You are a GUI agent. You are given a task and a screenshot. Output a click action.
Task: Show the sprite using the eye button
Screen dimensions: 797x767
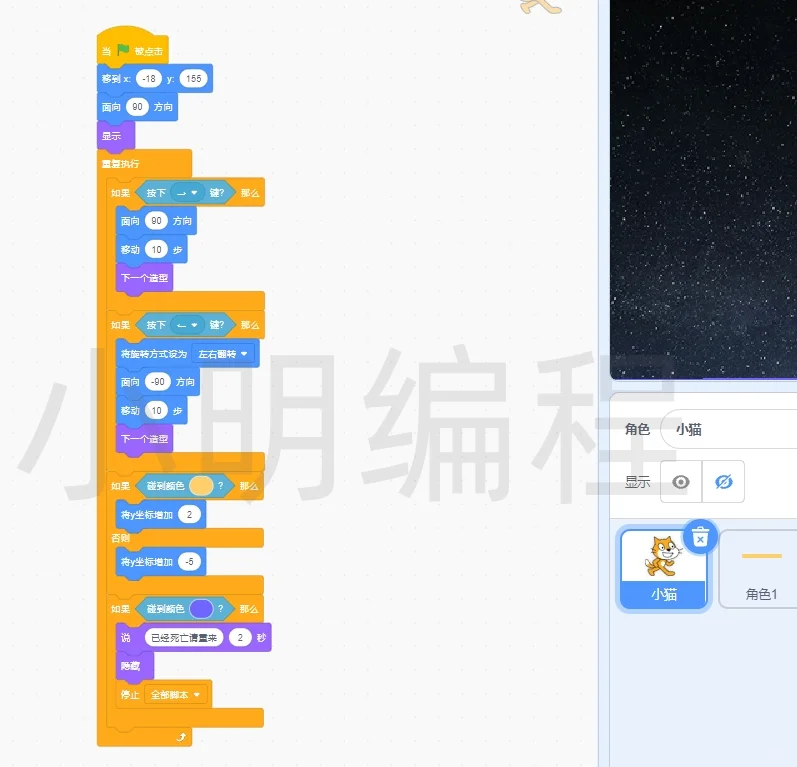tap(681, 481)
